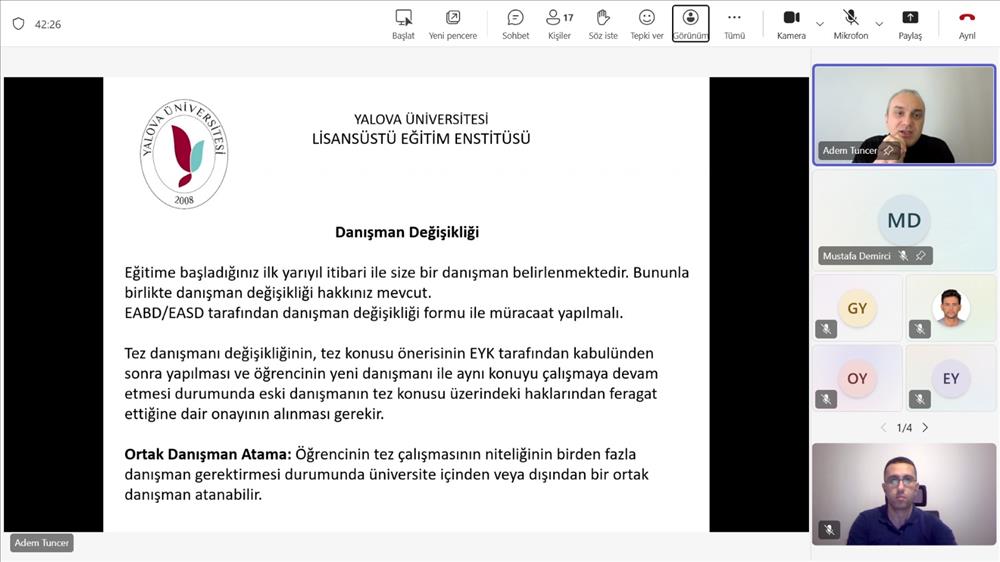Expand the Mikrofon options dropdown arrow
This screenshot has width=1000, height=562.
[x=879, y=24]
